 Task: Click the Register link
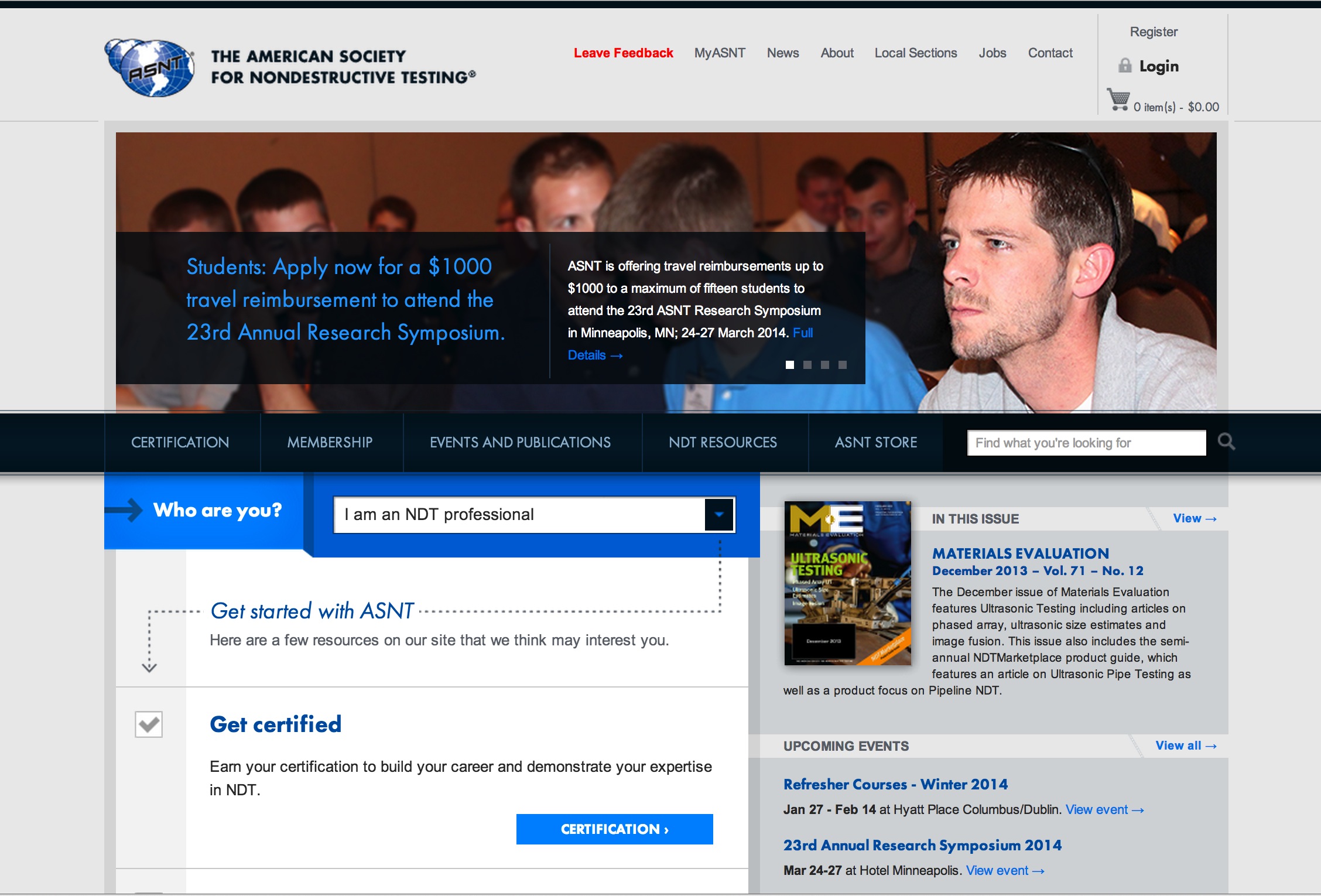click(1154, 32)
